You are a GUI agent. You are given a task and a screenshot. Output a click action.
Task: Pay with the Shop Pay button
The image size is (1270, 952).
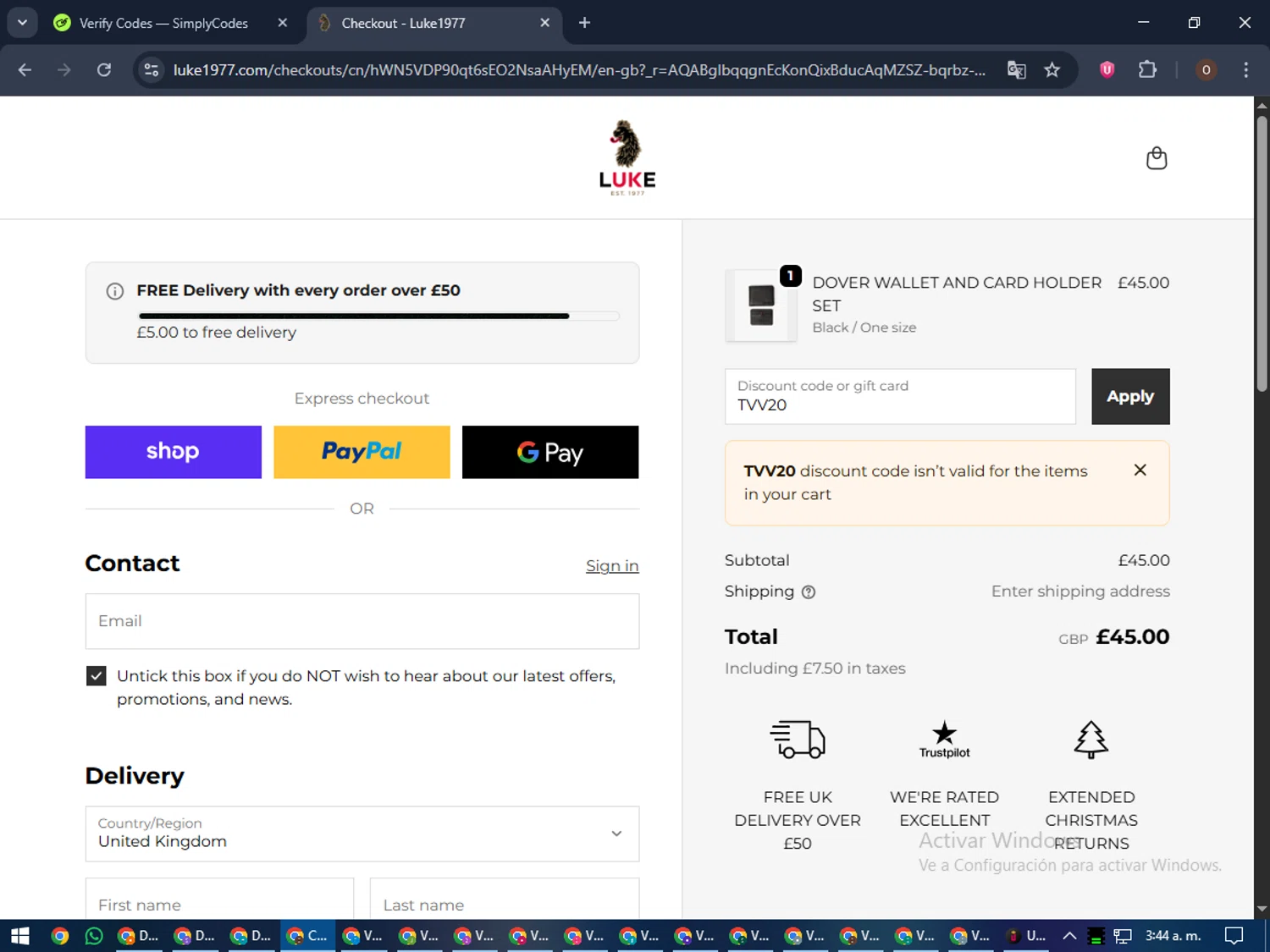(x=174, y=452)
